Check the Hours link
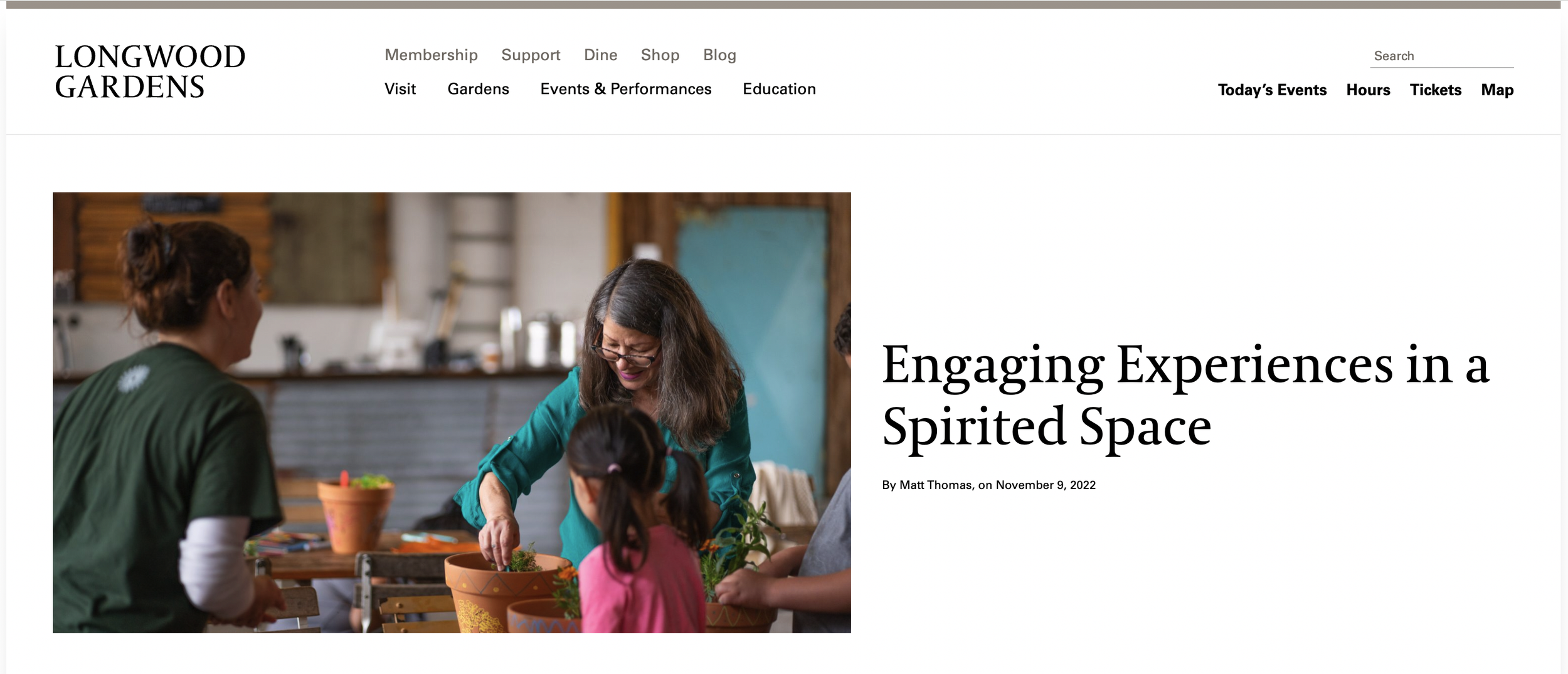This screenshot has height=674, width=1568. (x=1368, y=90)
